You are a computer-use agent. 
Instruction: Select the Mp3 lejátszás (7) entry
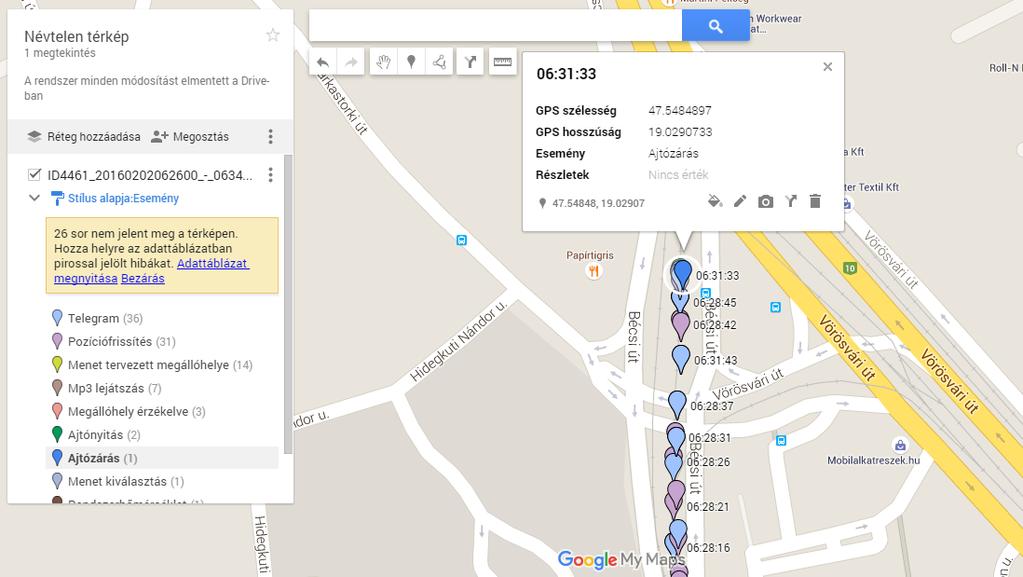[x=162, y=388]
